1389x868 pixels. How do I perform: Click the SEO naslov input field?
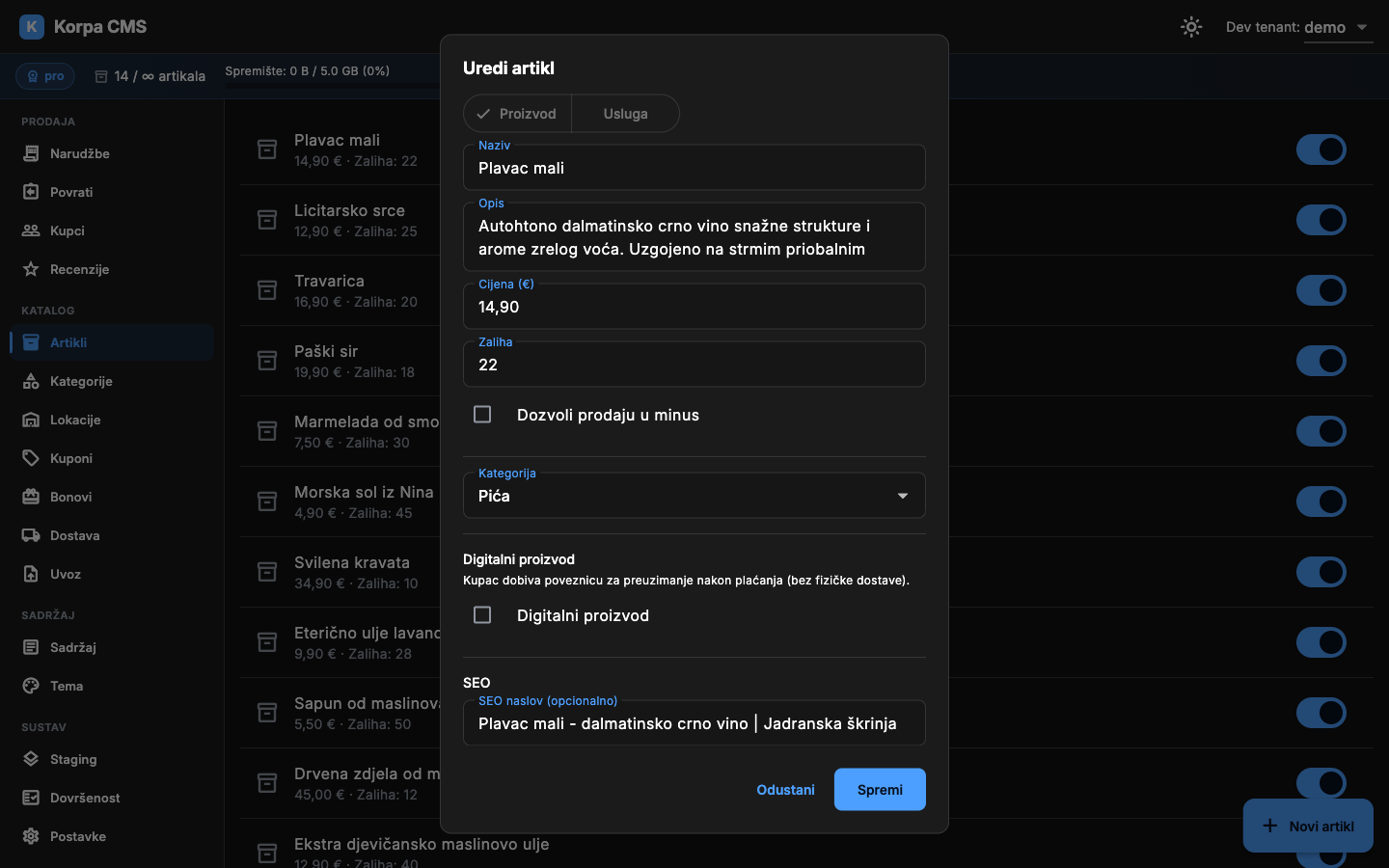coord(694,723)
